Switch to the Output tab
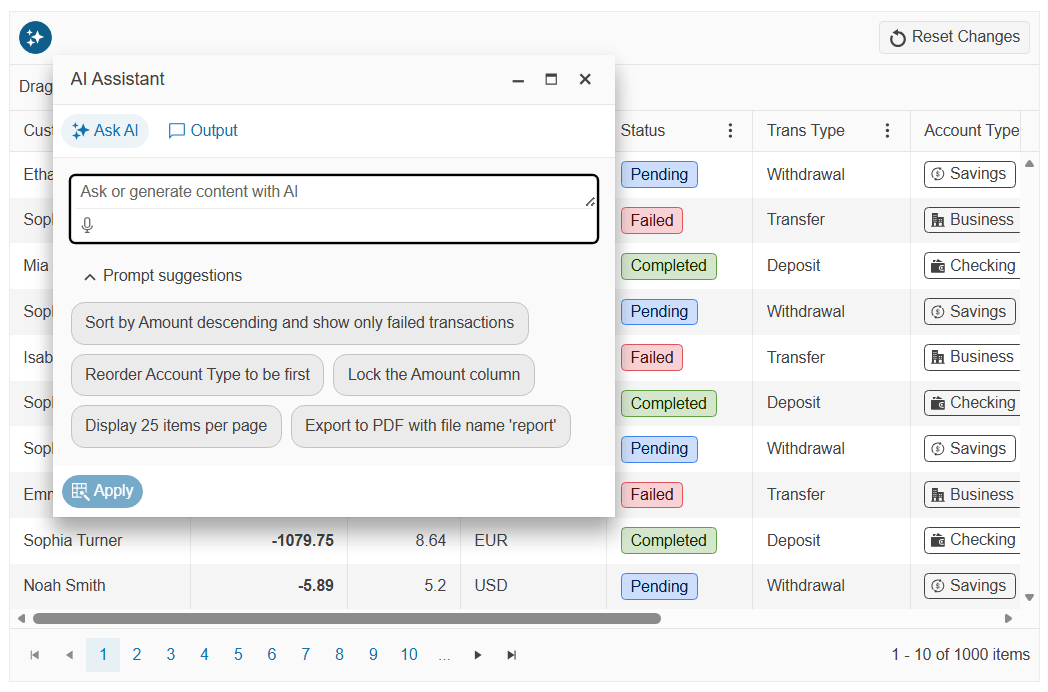The width and height of the screenshot is (1048, 692). coord(203,130)
